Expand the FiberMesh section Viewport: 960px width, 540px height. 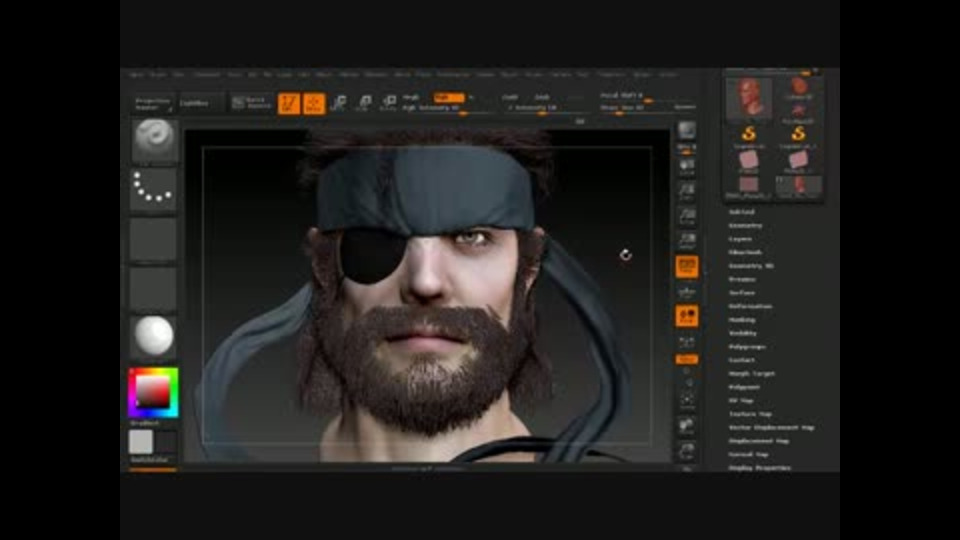pyautogui.click(x=745, y=252)
